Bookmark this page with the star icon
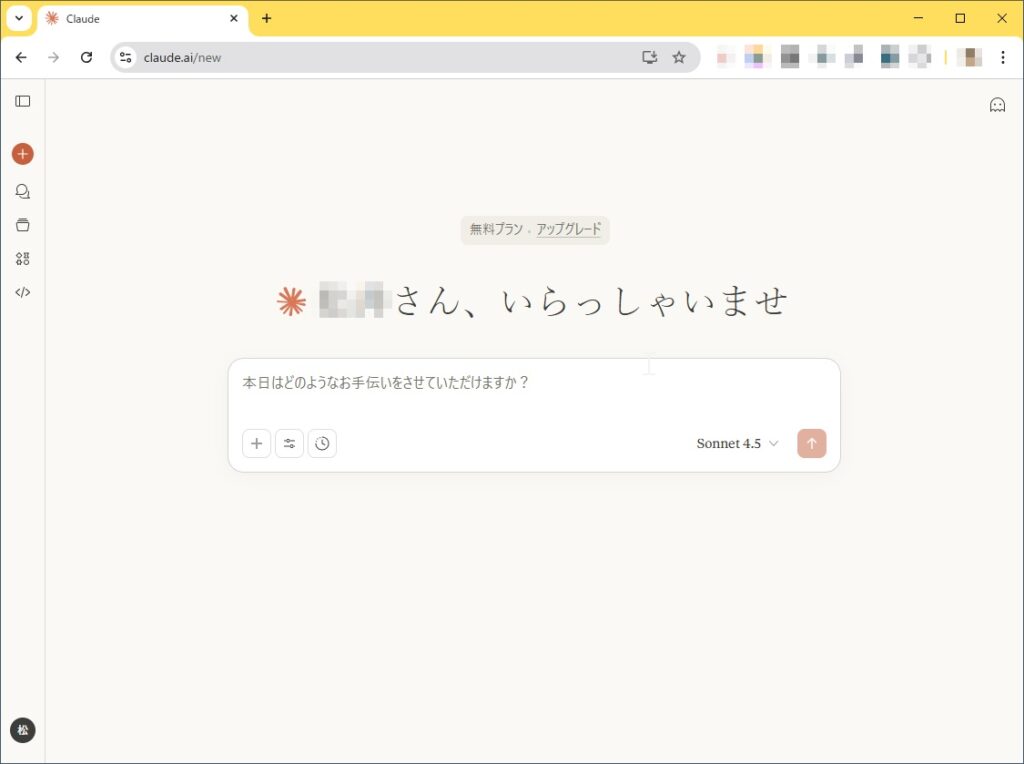Screen dimensions: 1024x764 click(679, 57)
